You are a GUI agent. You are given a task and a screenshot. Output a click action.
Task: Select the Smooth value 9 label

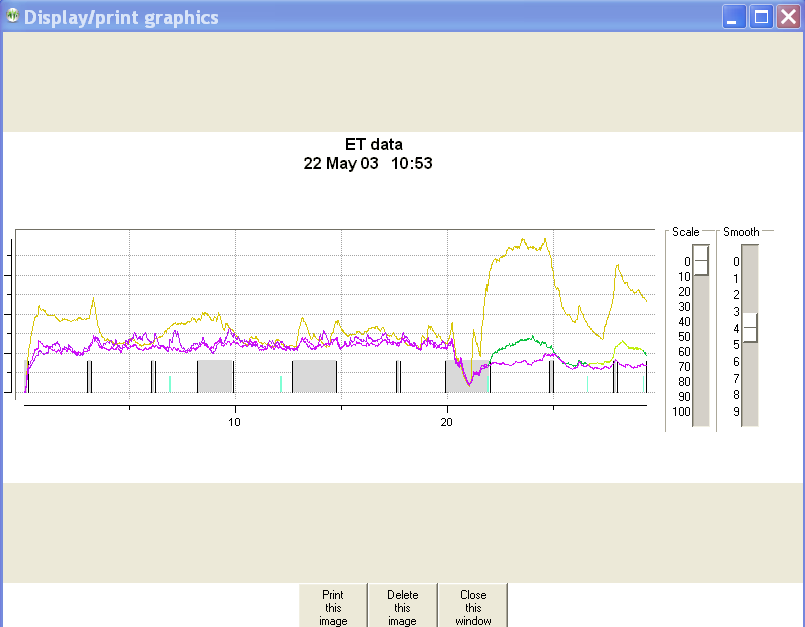(x=735, y=411)
